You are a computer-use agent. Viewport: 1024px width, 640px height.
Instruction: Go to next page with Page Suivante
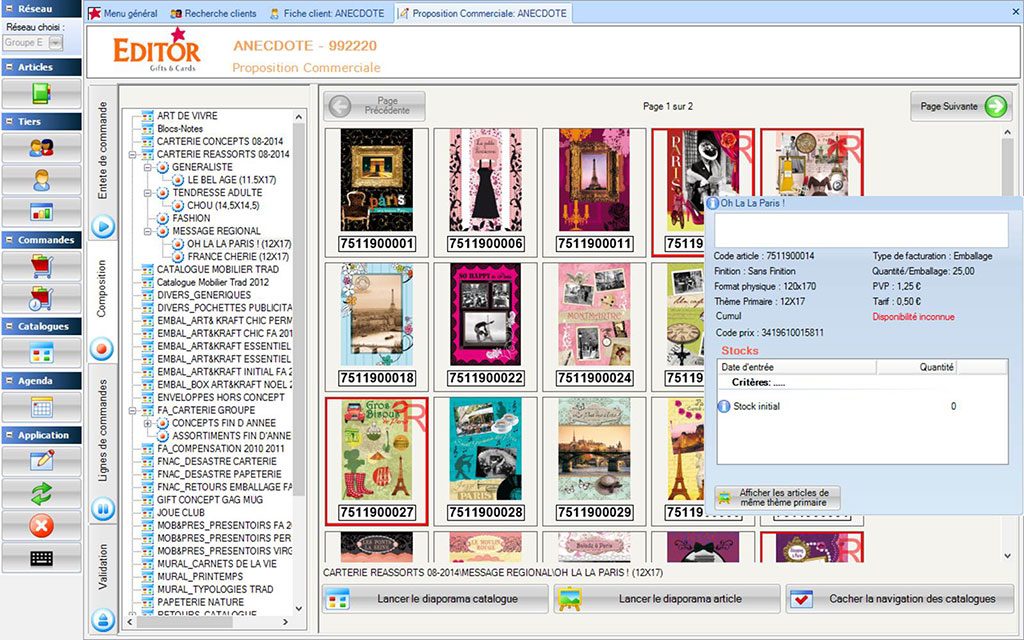click(960, 106)
